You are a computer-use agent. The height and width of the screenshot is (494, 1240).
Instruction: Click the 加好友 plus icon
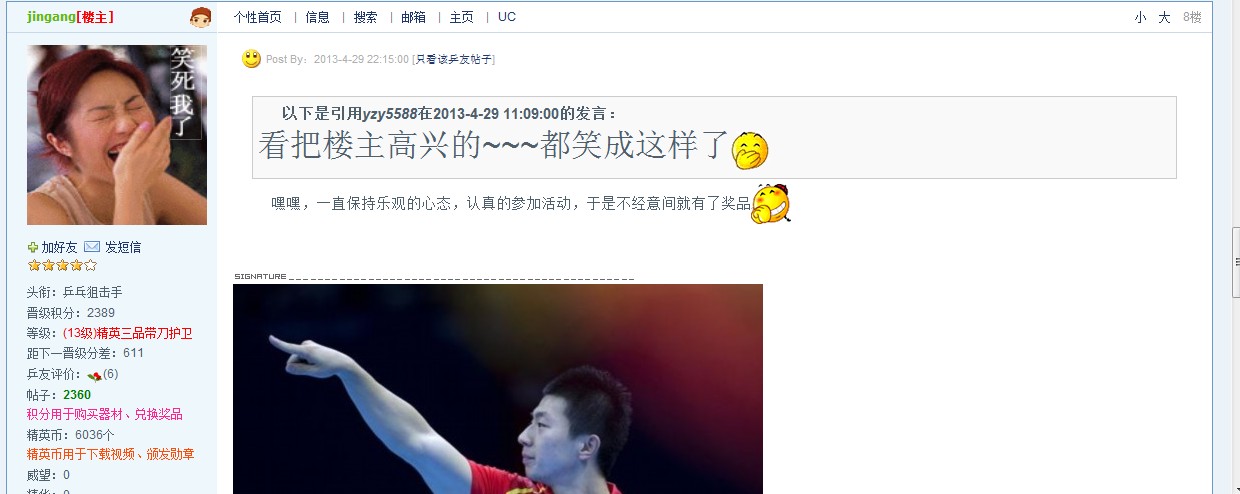coord(33,247)
